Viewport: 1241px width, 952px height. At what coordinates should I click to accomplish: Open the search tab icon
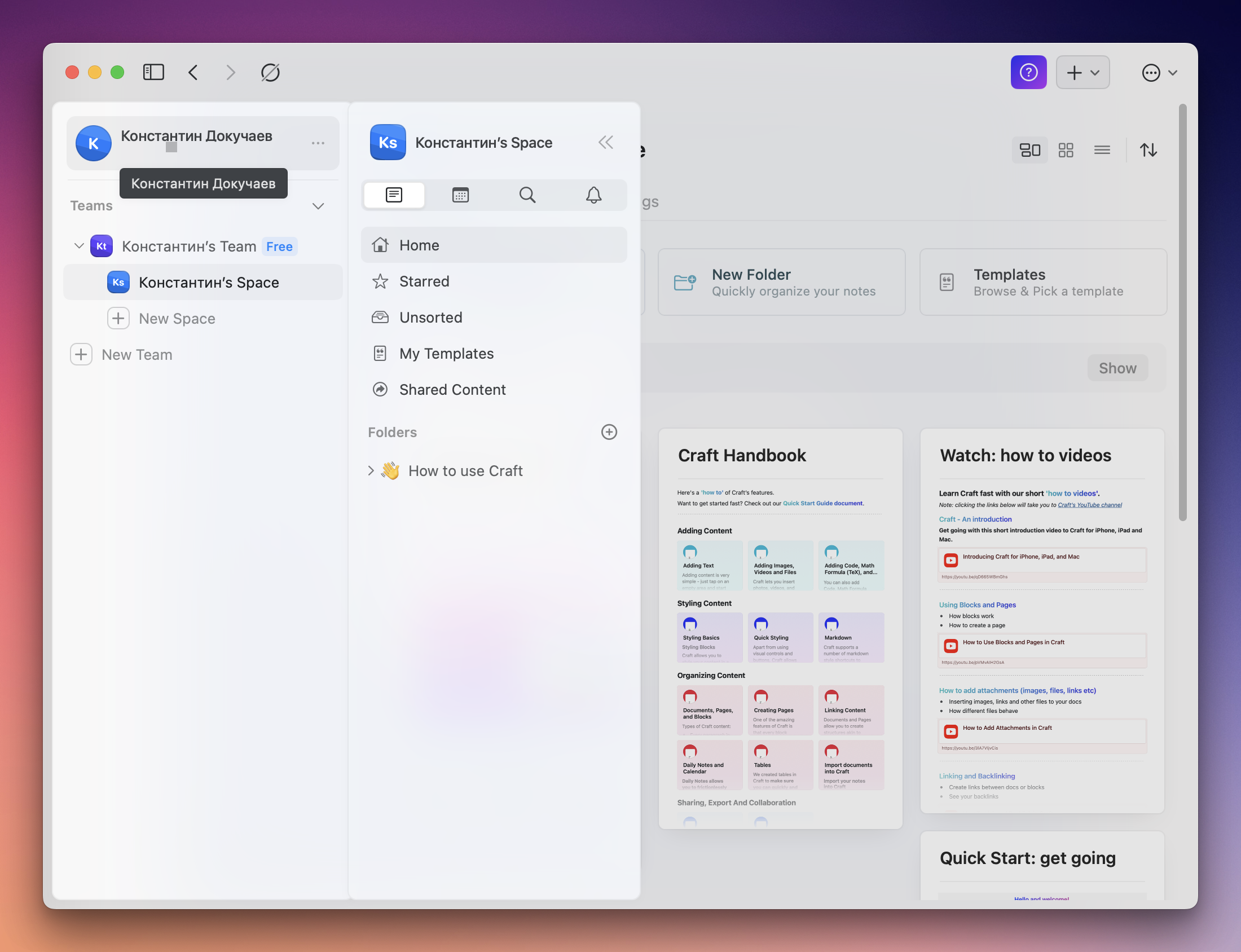click(527, 195)
